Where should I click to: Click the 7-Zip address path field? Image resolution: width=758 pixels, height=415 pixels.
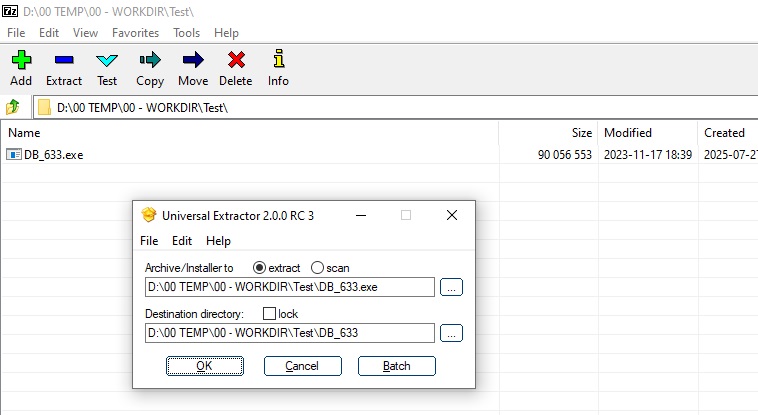(x=395, y=107)
